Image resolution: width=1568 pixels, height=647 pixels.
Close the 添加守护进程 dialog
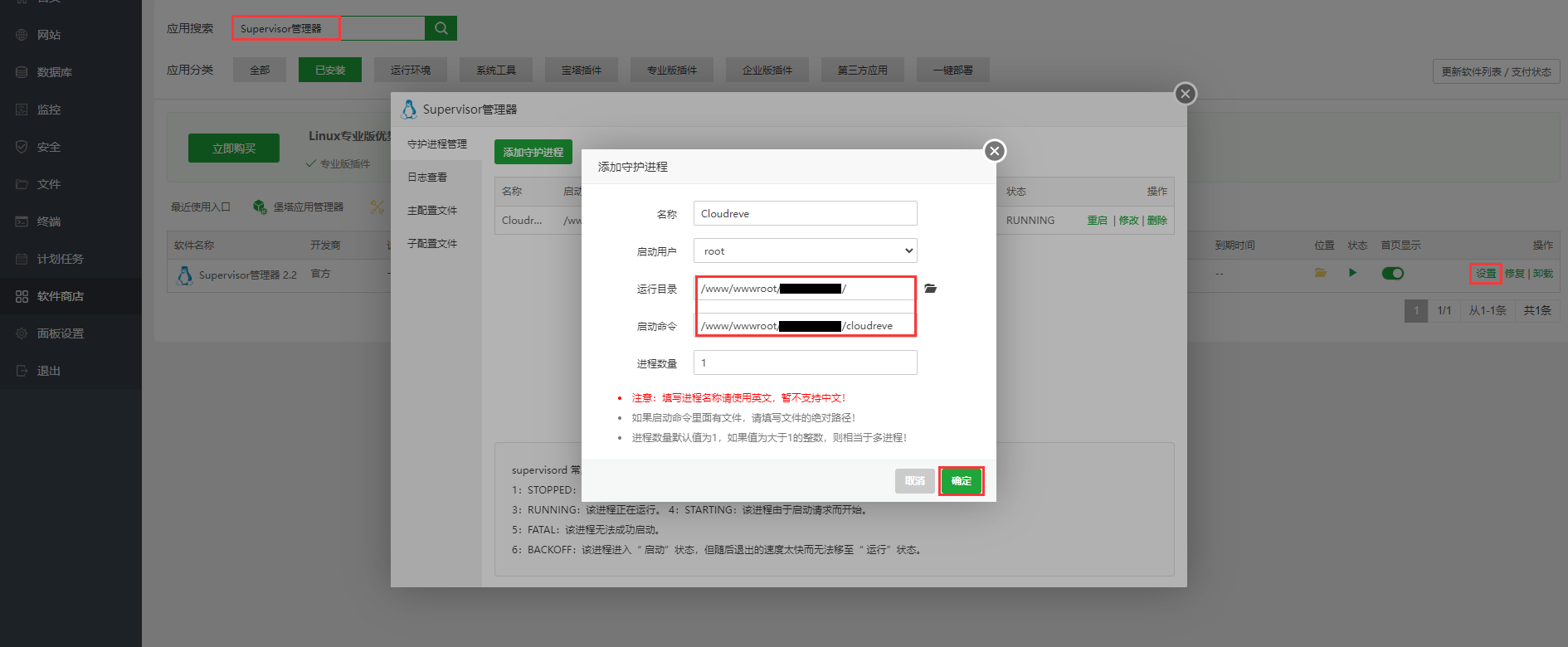click(994, 151)
